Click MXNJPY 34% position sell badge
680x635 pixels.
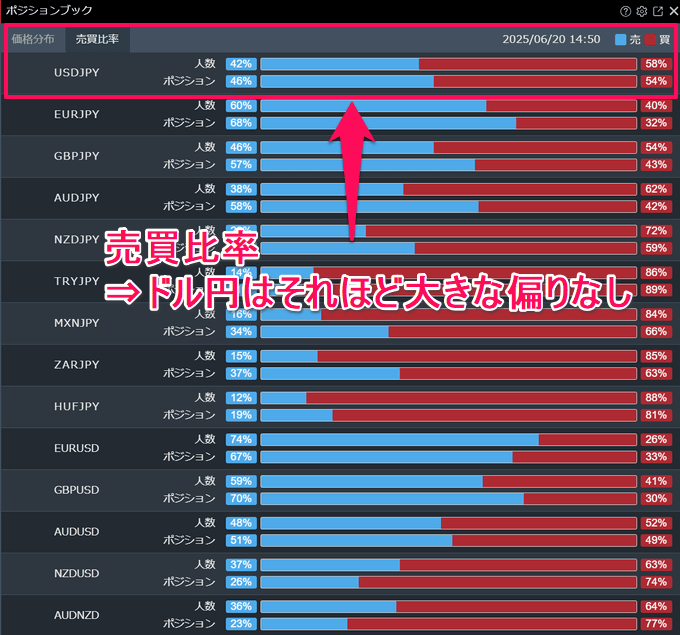241,331
